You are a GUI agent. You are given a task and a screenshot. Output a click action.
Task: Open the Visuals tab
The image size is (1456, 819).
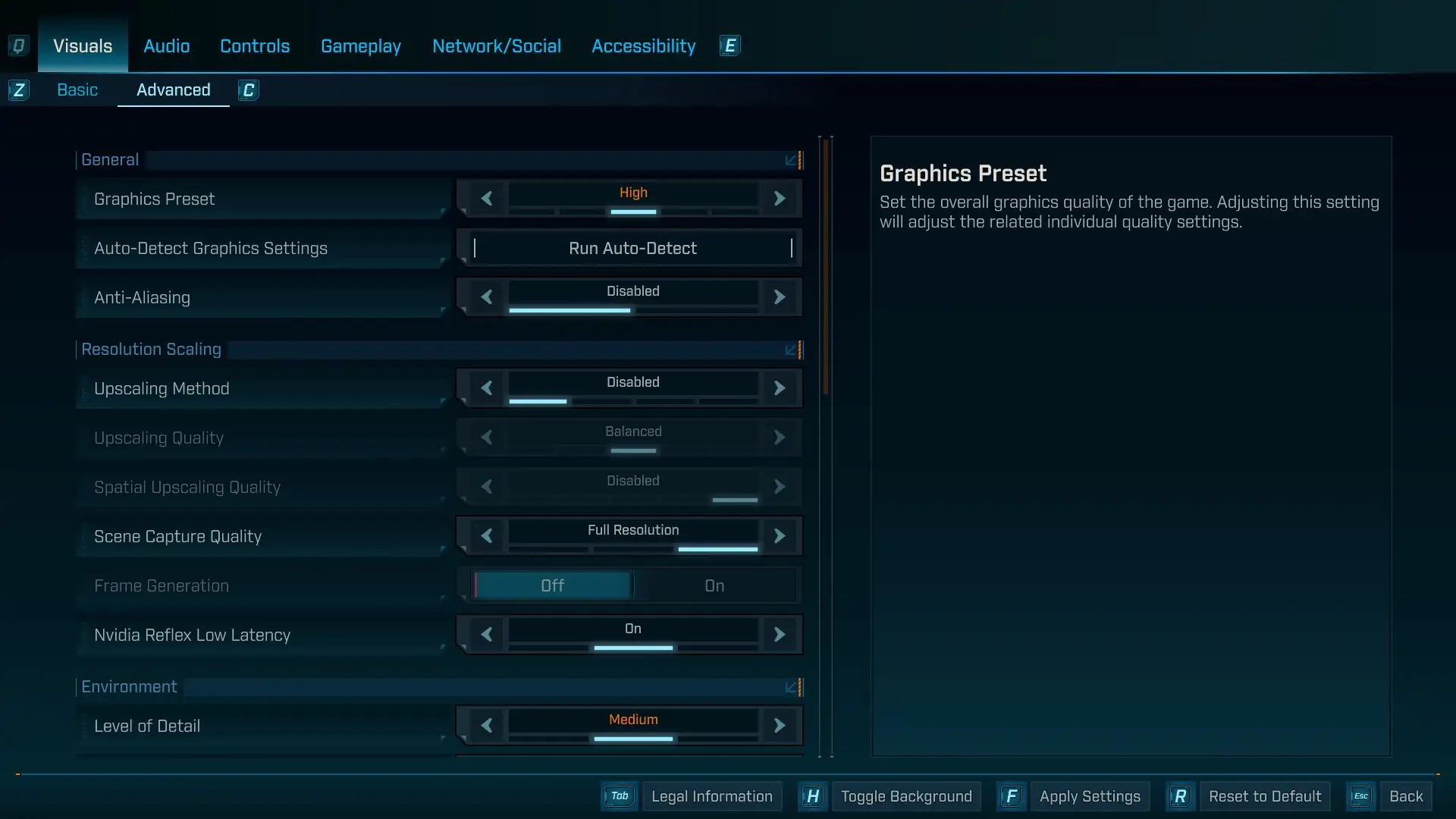(x=83, y=46)
